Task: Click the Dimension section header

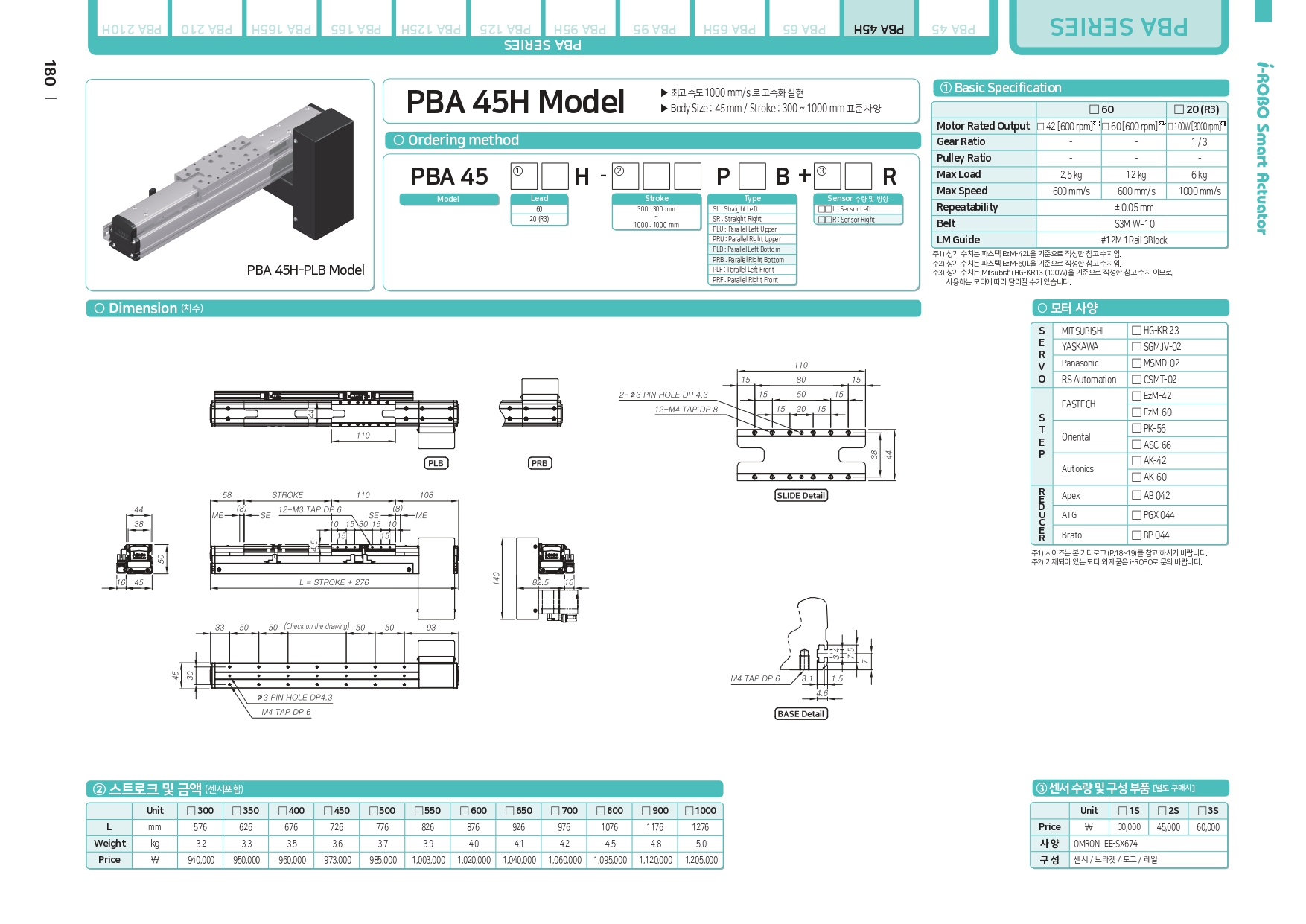Action: [503, 308]
